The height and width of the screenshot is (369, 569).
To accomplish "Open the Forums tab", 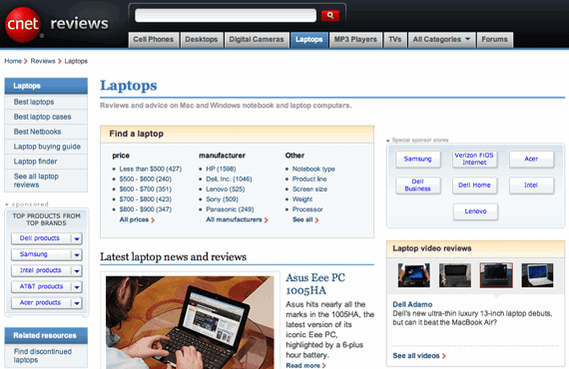I will [494, 40].
